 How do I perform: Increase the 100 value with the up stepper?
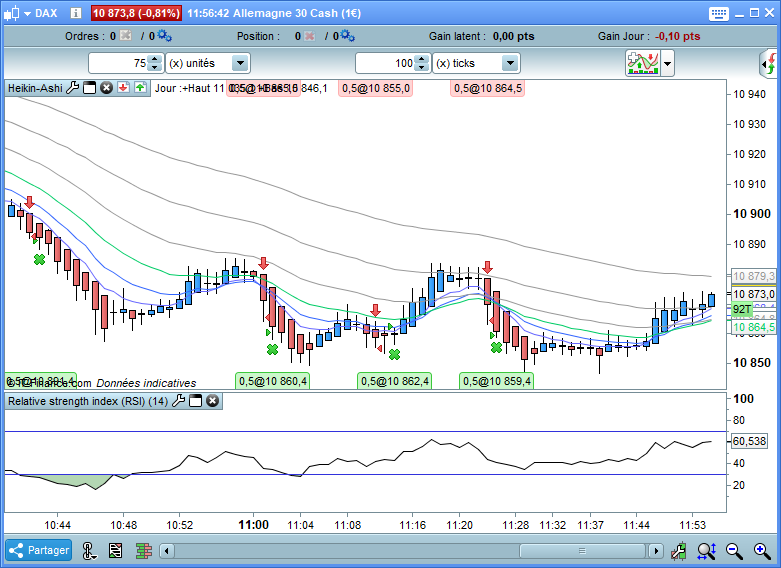tap(422, 59)
